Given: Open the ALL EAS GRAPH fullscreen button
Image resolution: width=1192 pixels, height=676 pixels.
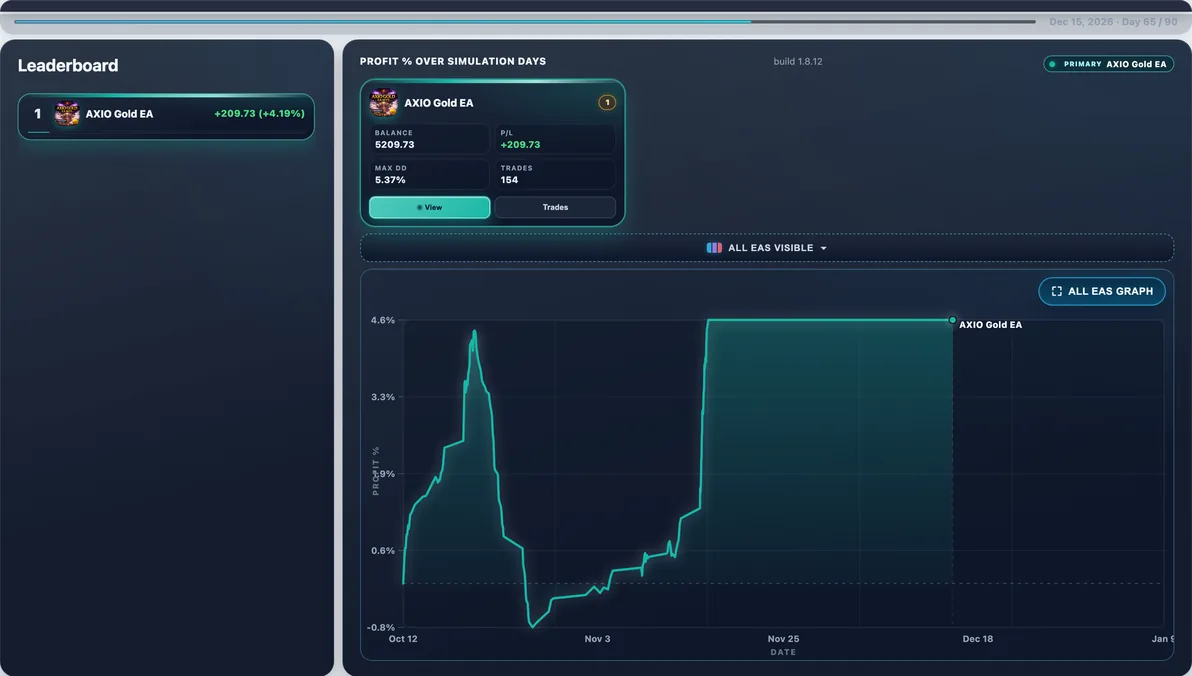Looking at the screenshot, I should pyautogui.click(x=1102, y=291).
